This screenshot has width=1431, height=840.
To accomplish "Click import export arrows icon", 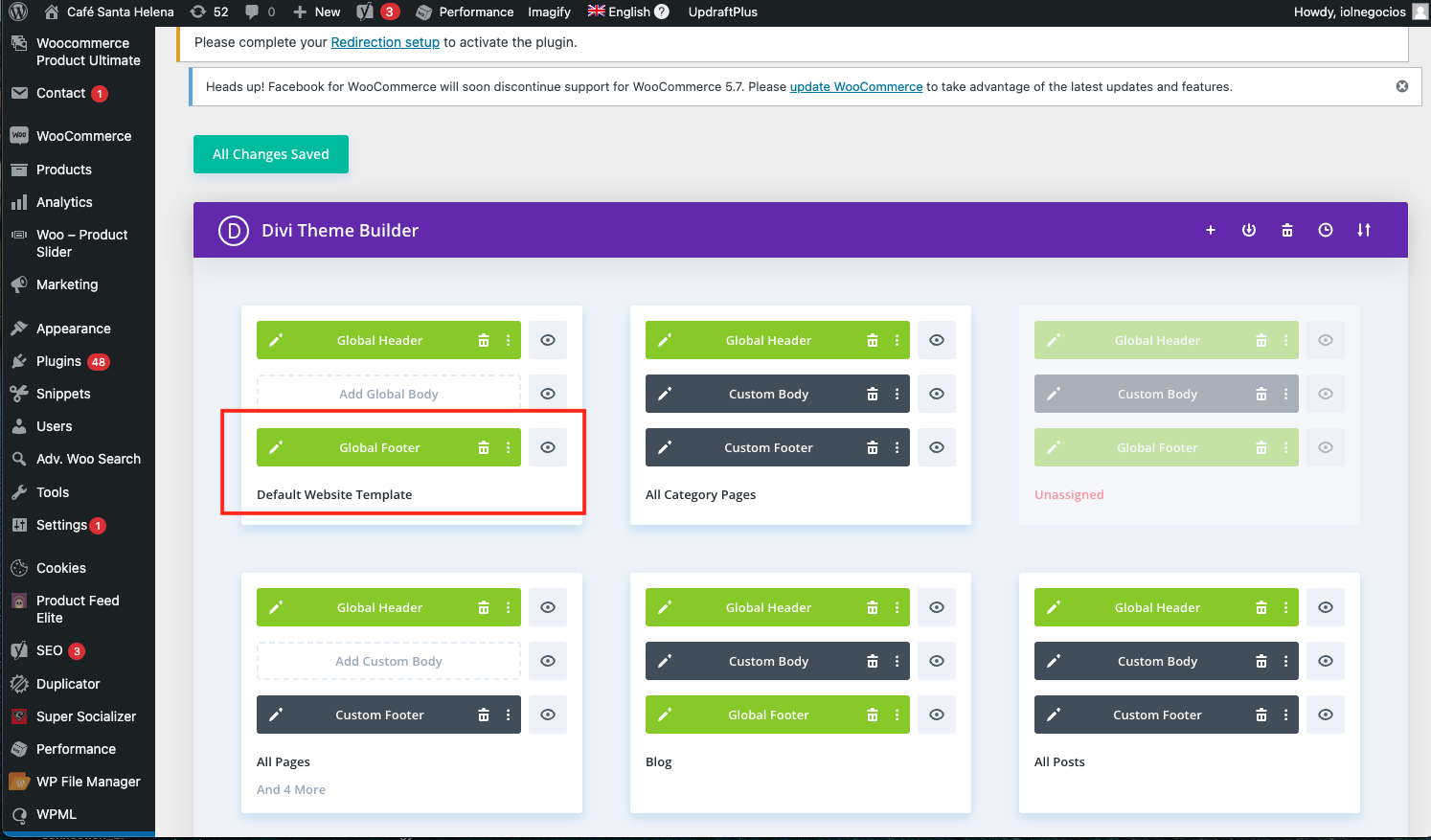I will pyautogui.click(x=1364, y=230).
